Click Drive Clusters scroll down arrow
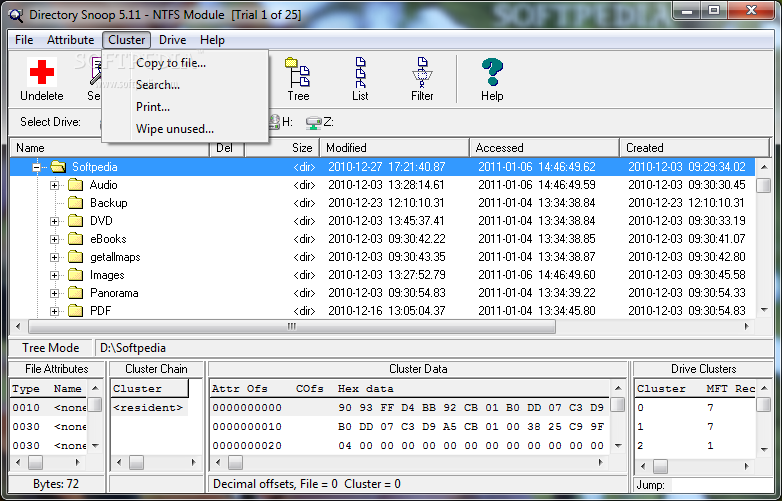The width and height of the screenshot is (782, 501). [764, 450]
